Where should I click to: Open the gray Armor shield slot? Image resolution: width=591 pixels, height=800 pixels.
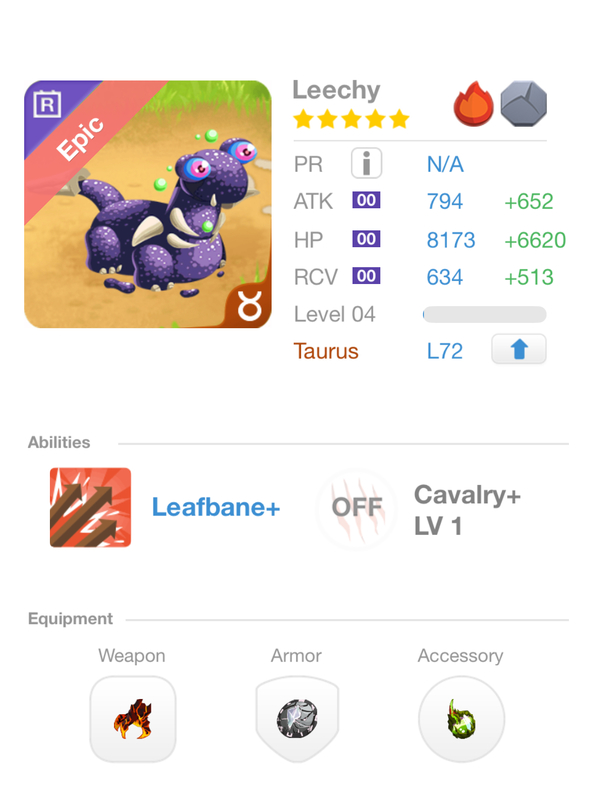click(297, 719)
